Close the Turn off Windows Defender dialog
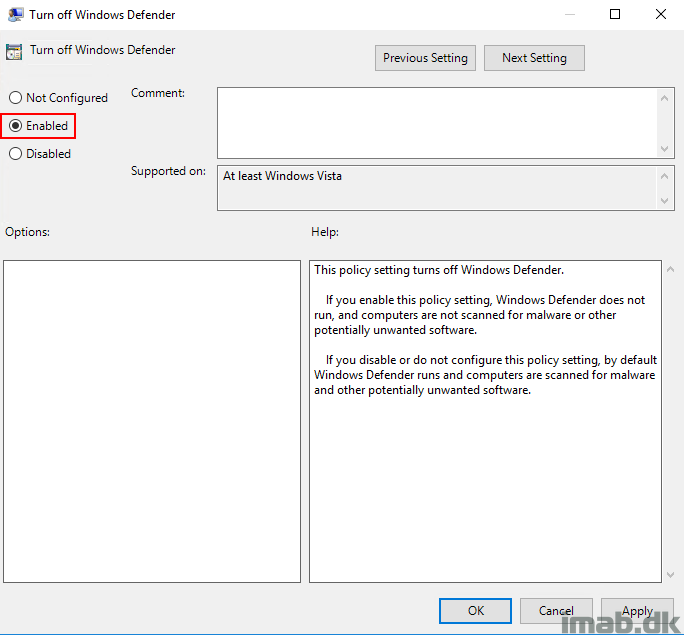Screen dimensions: 684x635 pos(661,14)
